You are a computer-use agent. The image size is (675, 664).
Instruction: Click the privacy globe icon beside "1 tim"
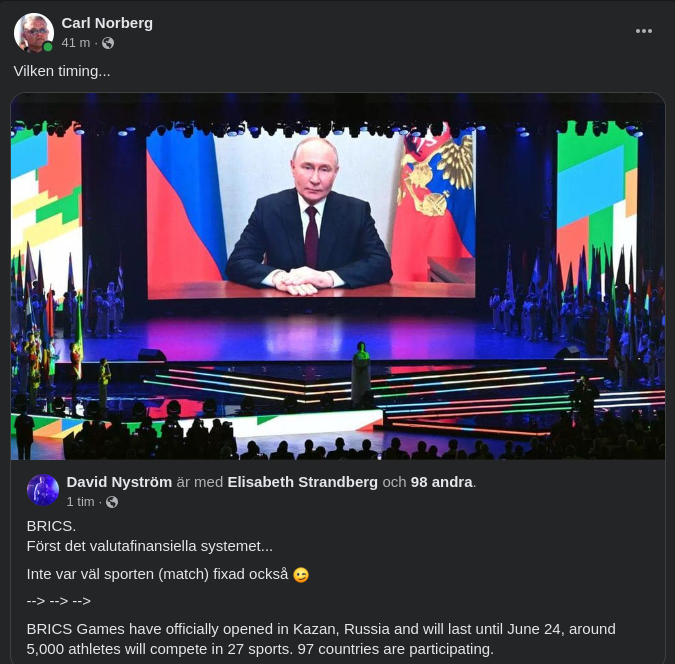[112, 502]
